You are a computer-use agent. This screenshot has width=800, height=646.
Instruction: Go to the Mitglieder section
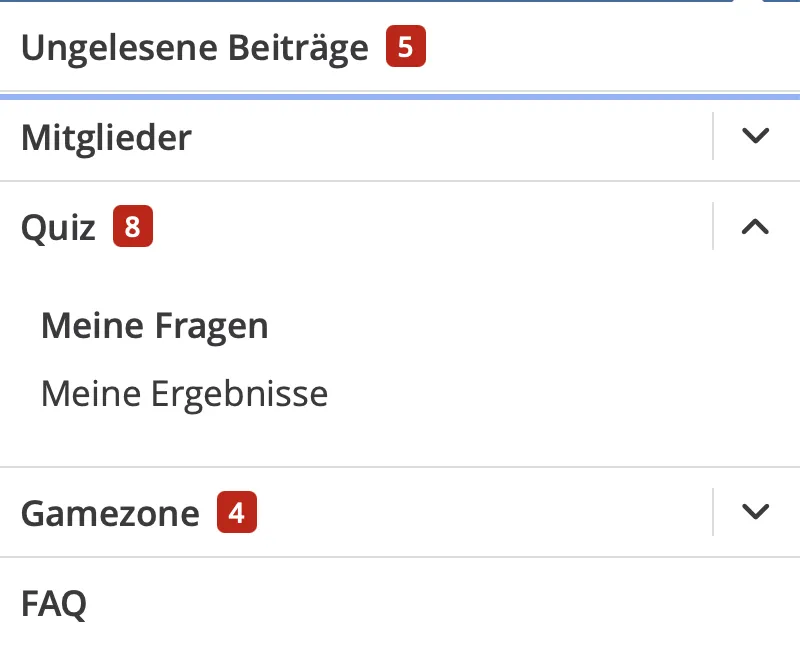tap(106, 137)
